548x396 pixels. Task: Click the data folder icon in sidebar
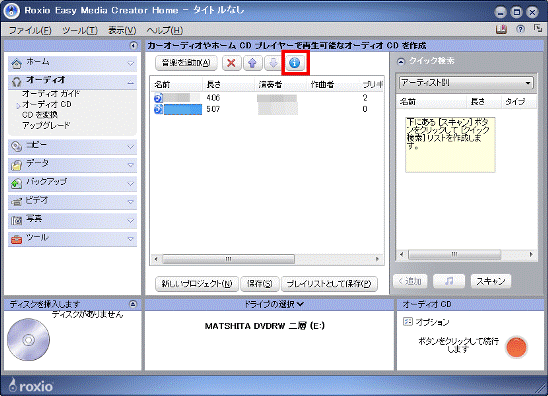(16, 165)
